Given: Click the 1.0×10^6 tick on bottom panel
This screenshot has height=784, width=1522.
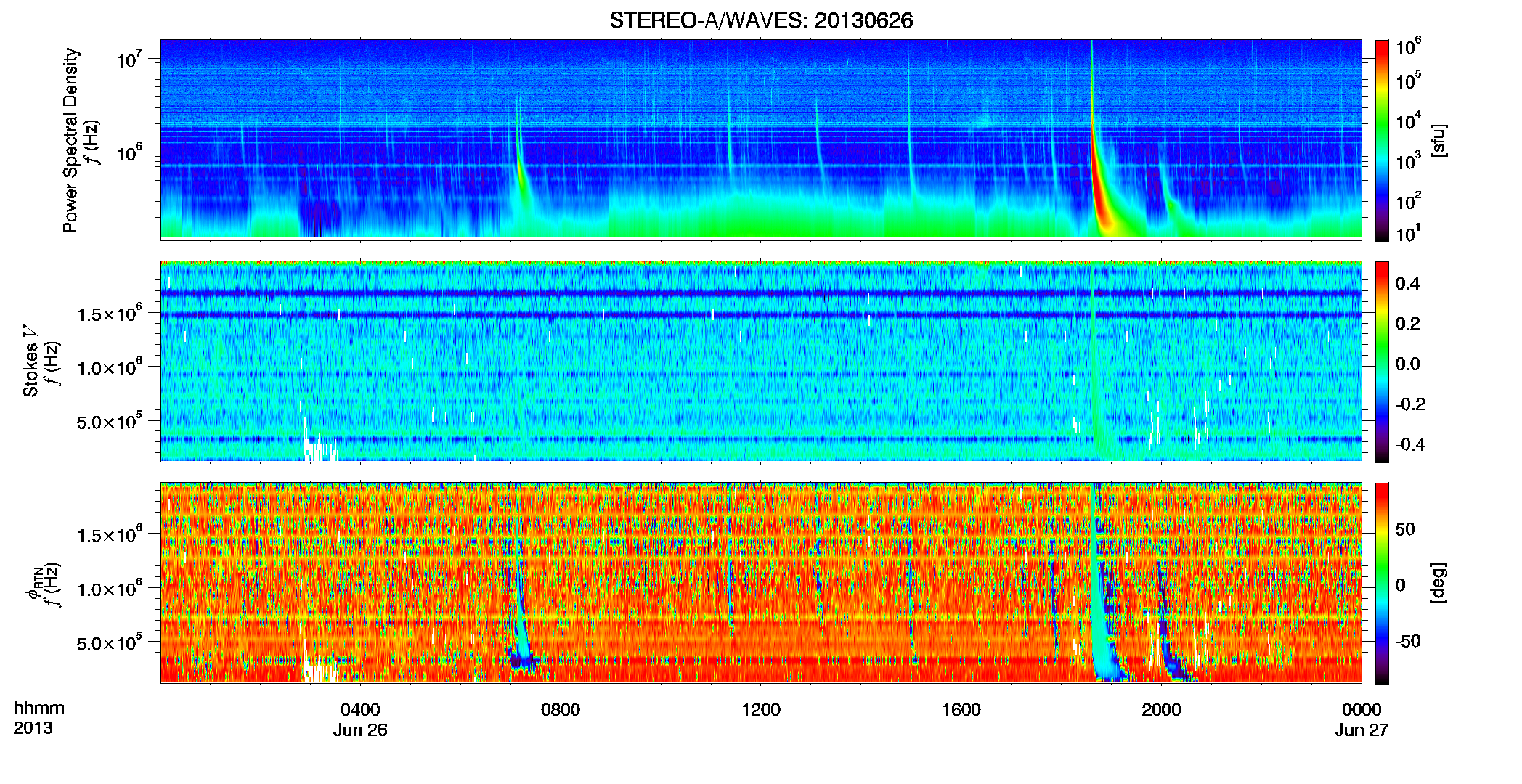Looking at the screenshot, I should coord(110,588).
